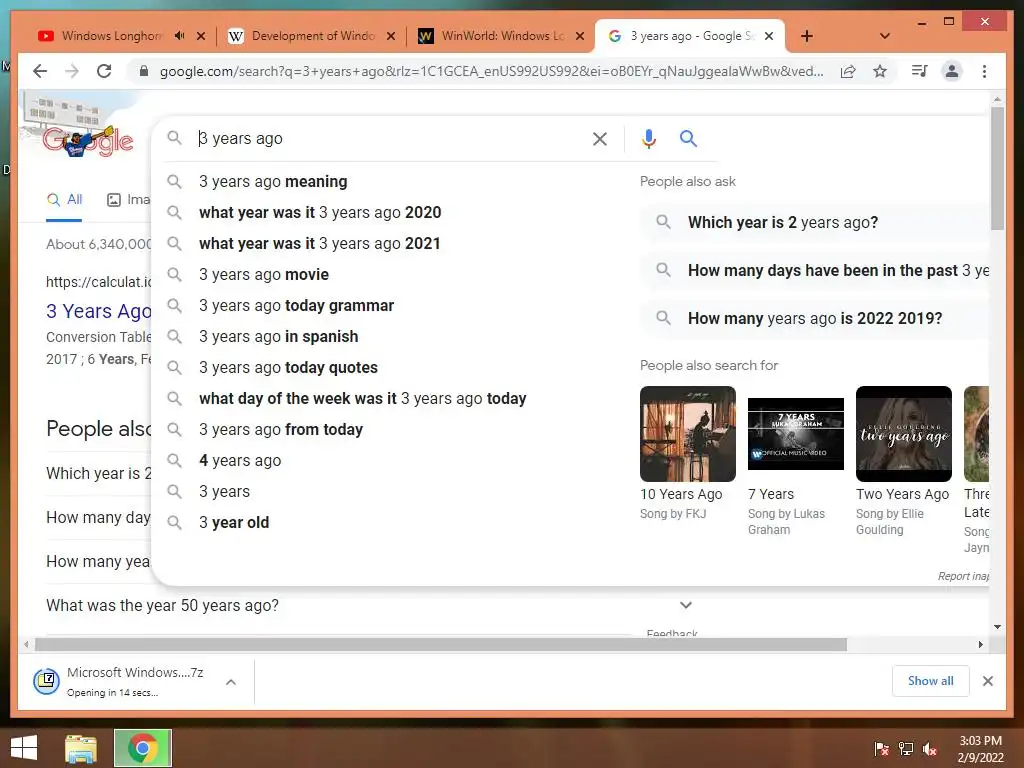Image resolution: width=1024 pixels, height=768 pixels.
Task: Click the vertical scrollbar thumb
Action: (x=997, y=168)
